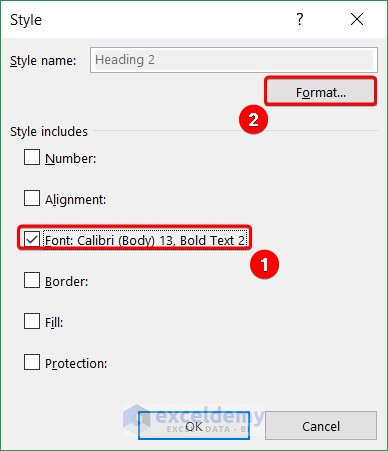Click the 'Style includes' section heading

(49, 131)
